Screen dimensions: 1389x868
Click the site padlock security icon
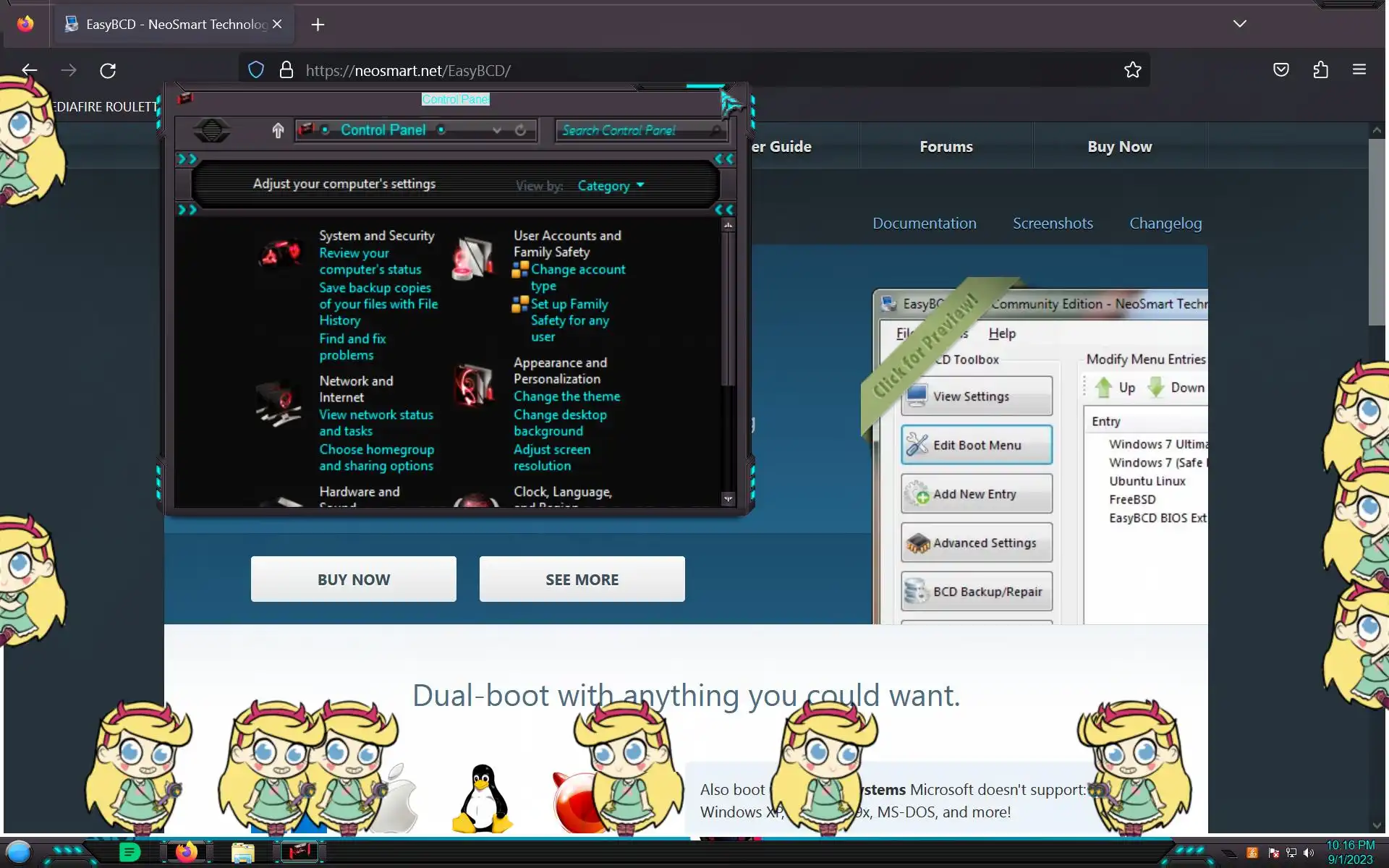[x=286, y=70]
